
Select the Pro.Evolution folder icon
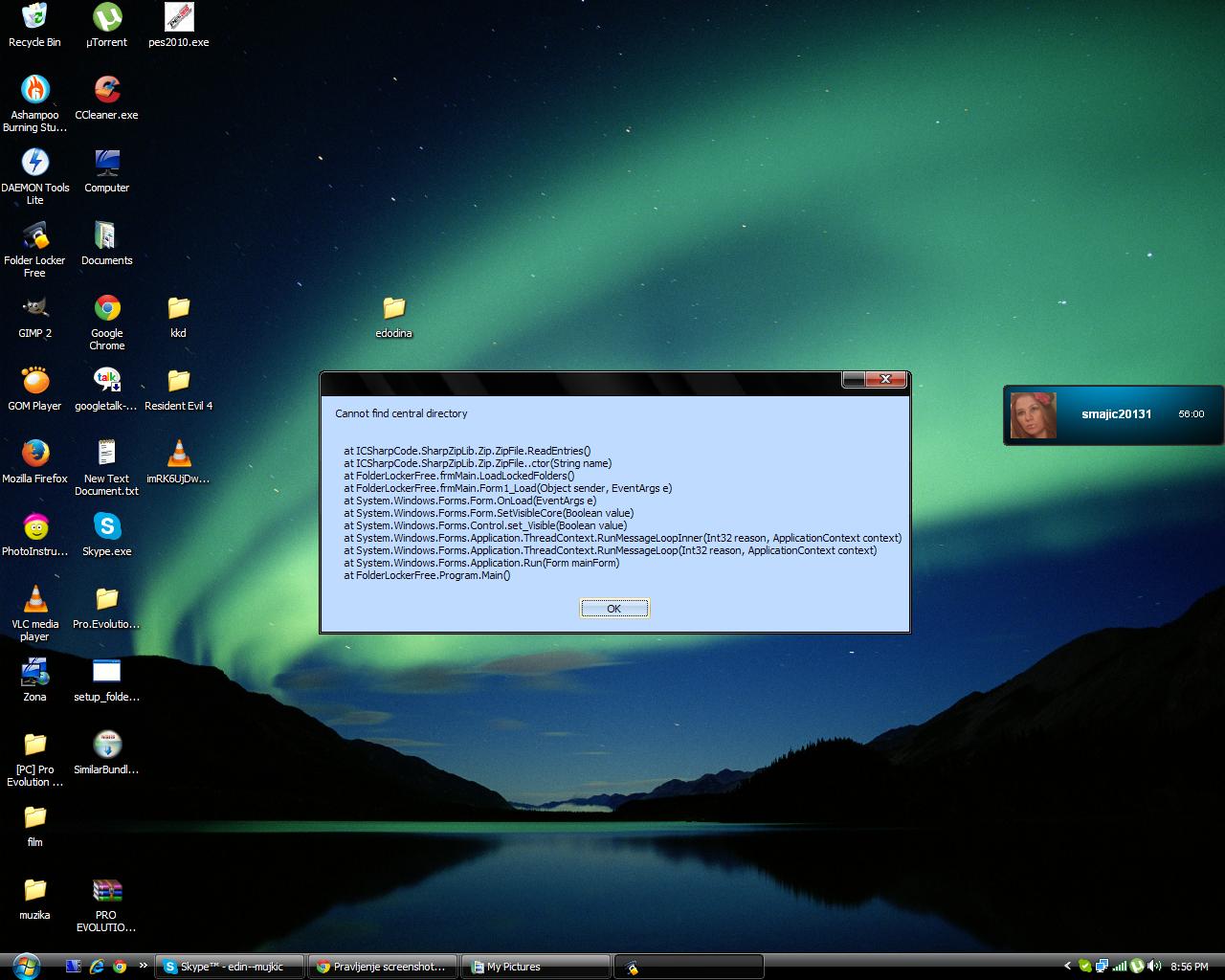[107, 608]
